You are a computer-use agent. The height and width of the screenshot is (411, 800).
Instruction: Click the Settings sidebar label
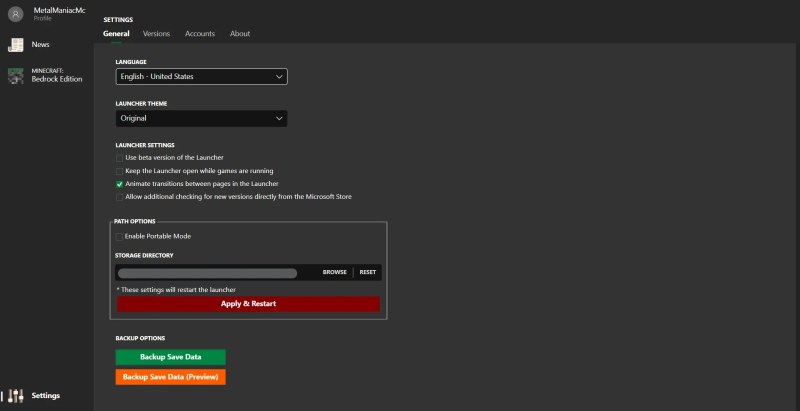(x=46, y=396)
